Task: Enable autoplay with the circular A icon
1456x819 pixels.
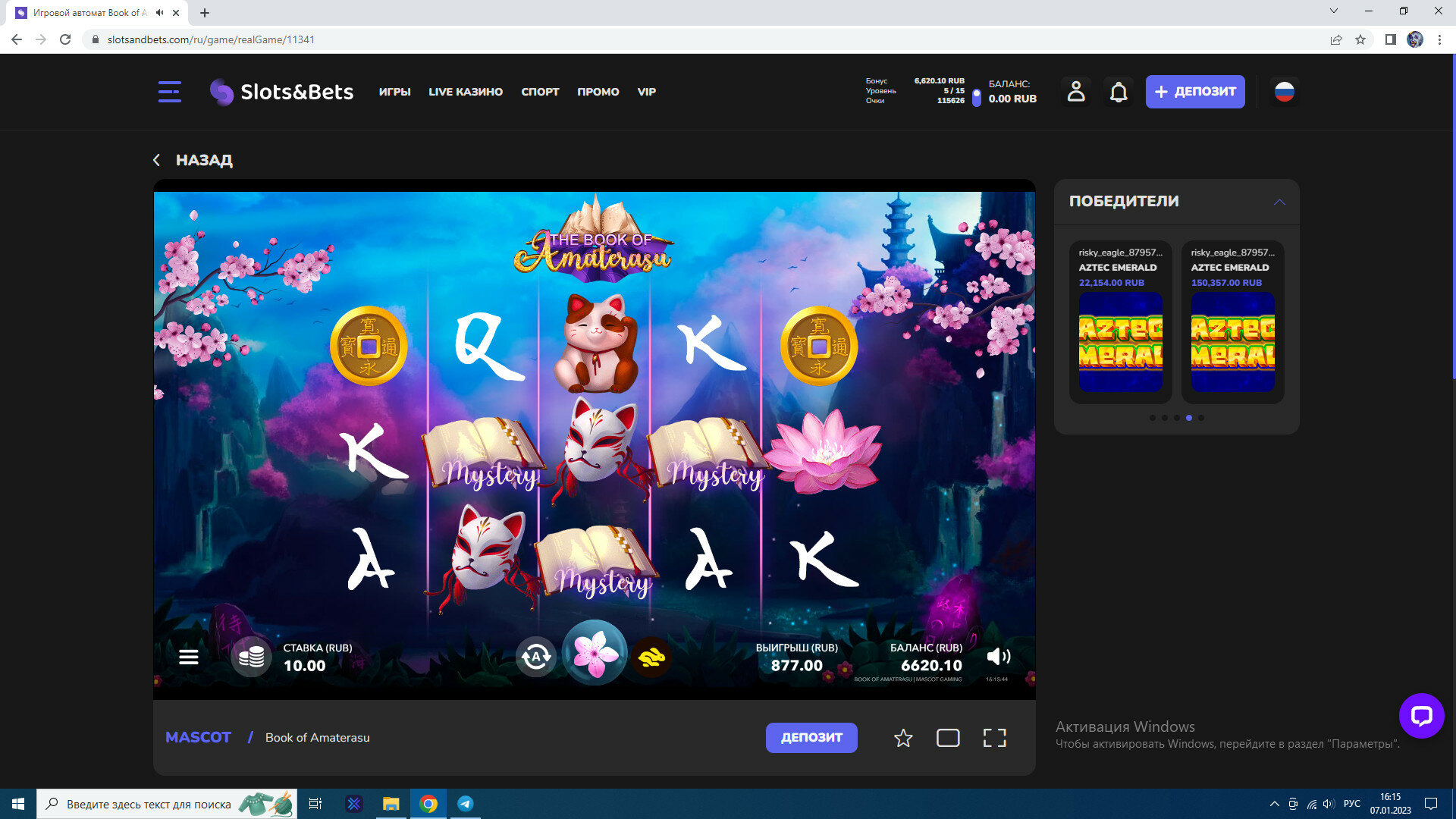Action: point(536,657)
